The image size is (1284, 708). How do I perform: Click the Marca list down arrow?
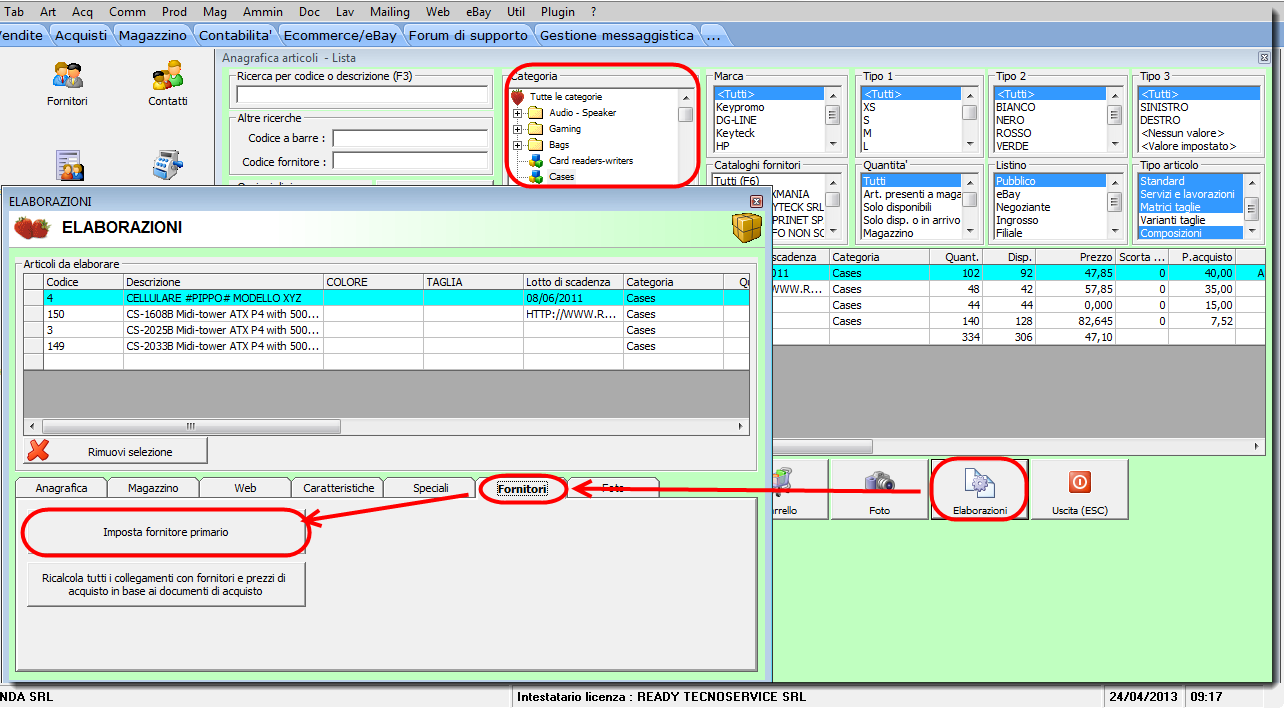[x=832, y=146]
